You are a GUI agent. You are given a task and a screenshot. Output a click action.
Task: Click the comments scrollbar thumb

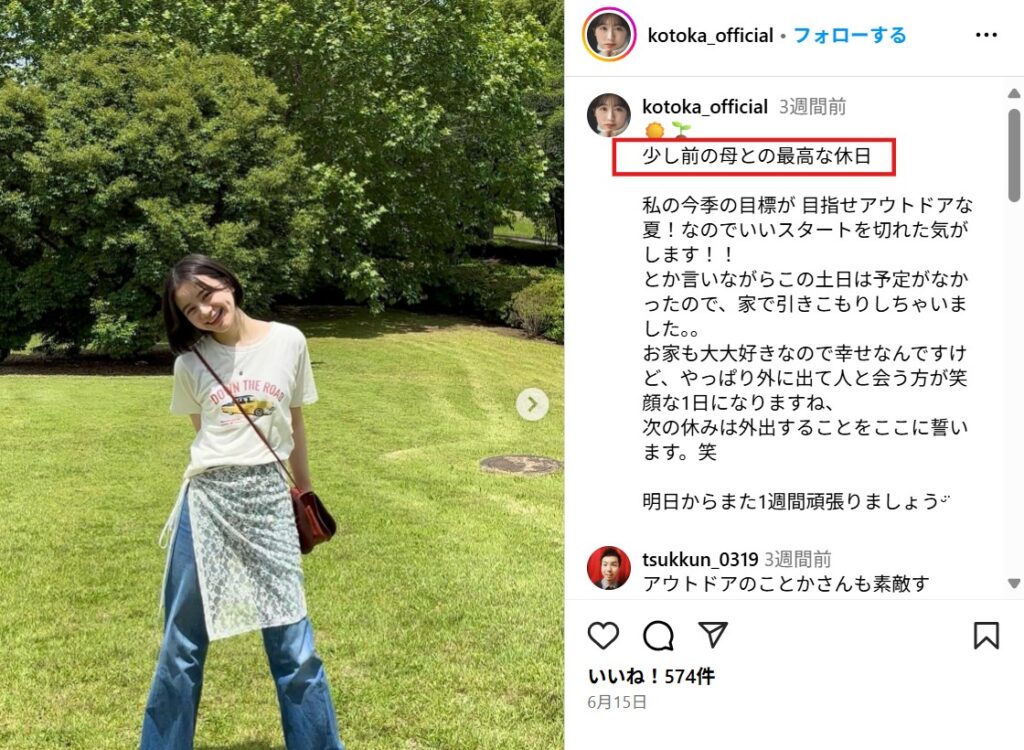pos(1014,155)
